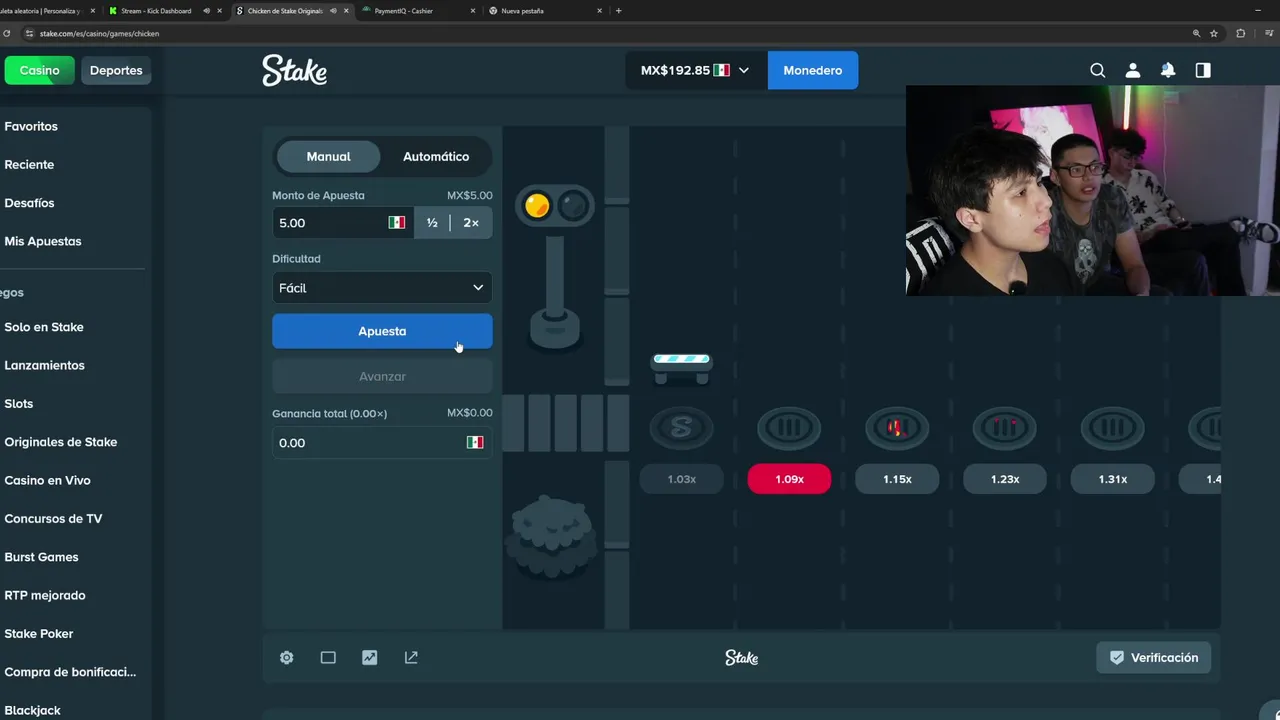Click the Mexican flag in total profit field
The height and width of the screenshot is (720, 1280).
coord(475,442)
